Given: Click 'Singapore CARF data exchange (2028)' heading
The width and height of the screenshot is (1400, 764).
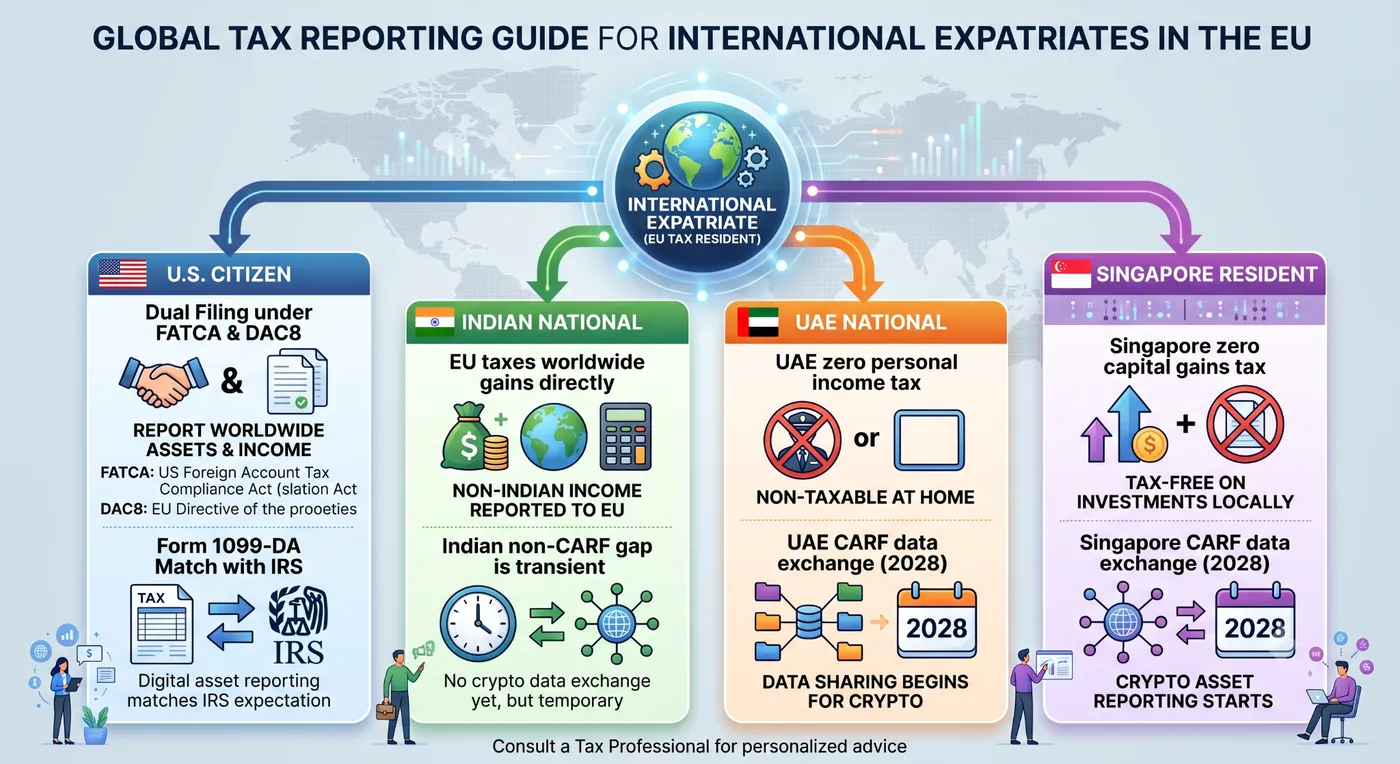Looking at the screenshot, I should [x=1185, y=553].
